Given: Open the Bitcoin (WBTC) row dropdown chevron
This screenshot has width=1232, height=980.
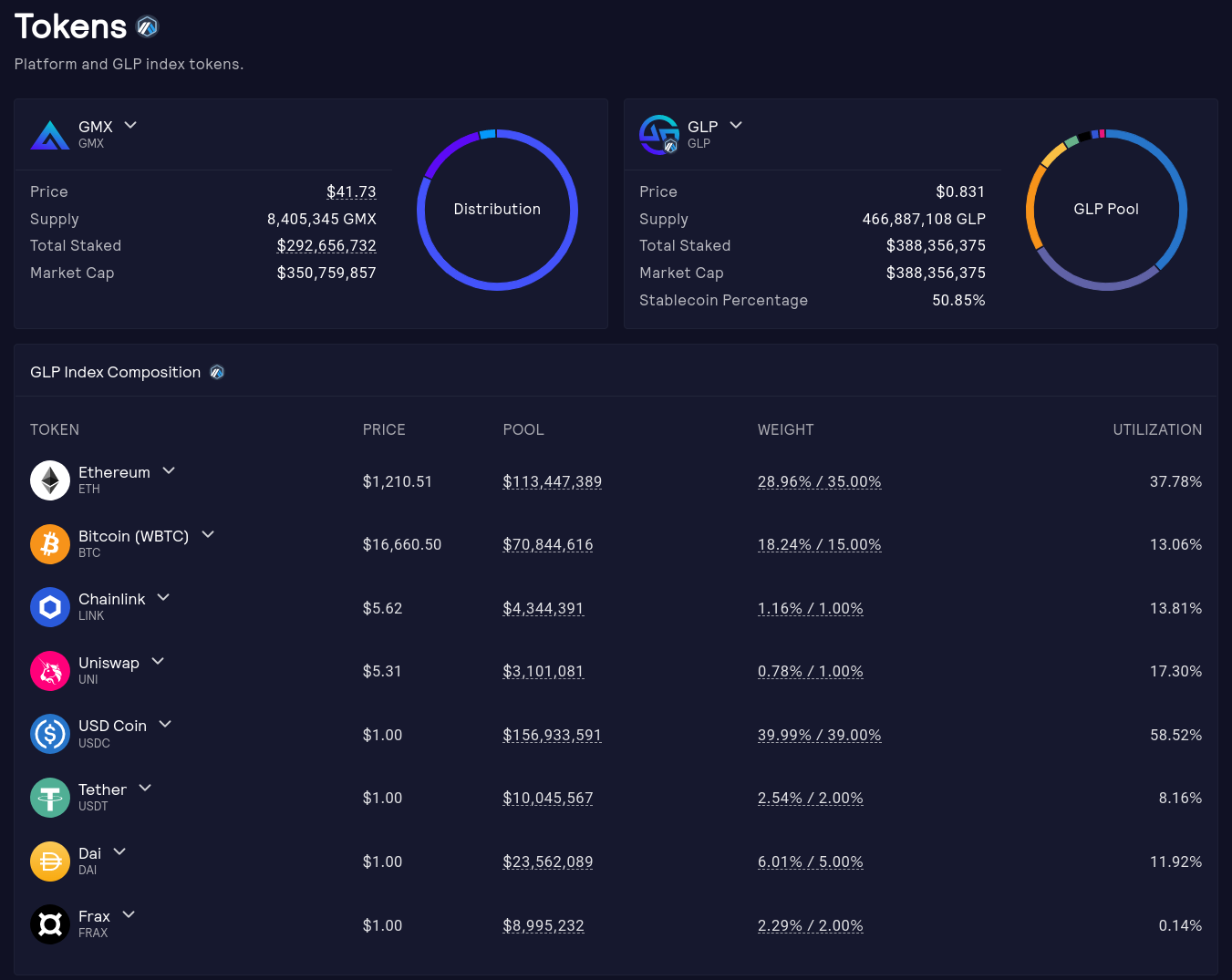Looking at the screenshot, I should [208, 534].
